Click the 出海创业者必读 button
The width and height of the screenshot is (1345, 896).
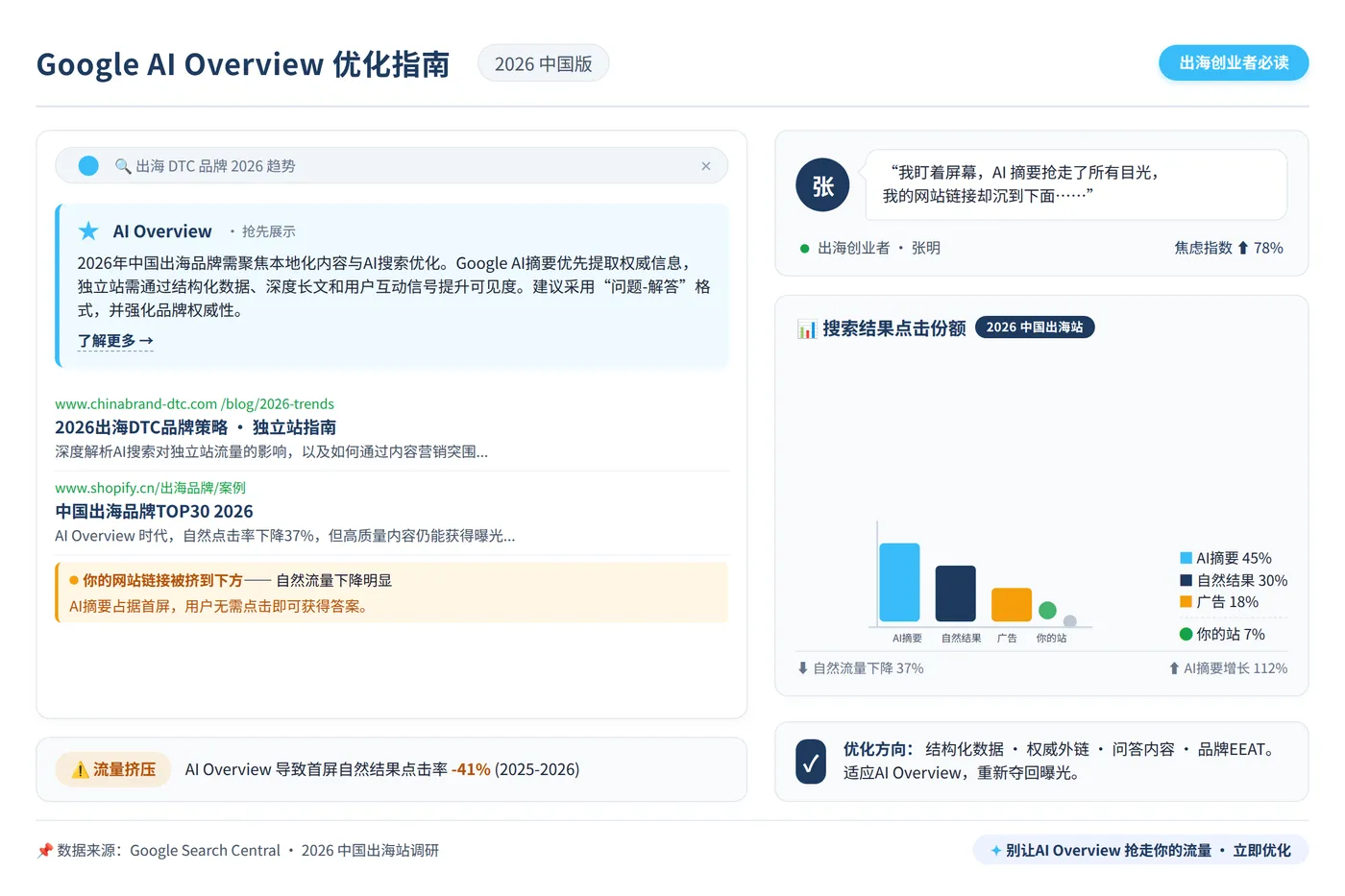[x=1234, y=63]
